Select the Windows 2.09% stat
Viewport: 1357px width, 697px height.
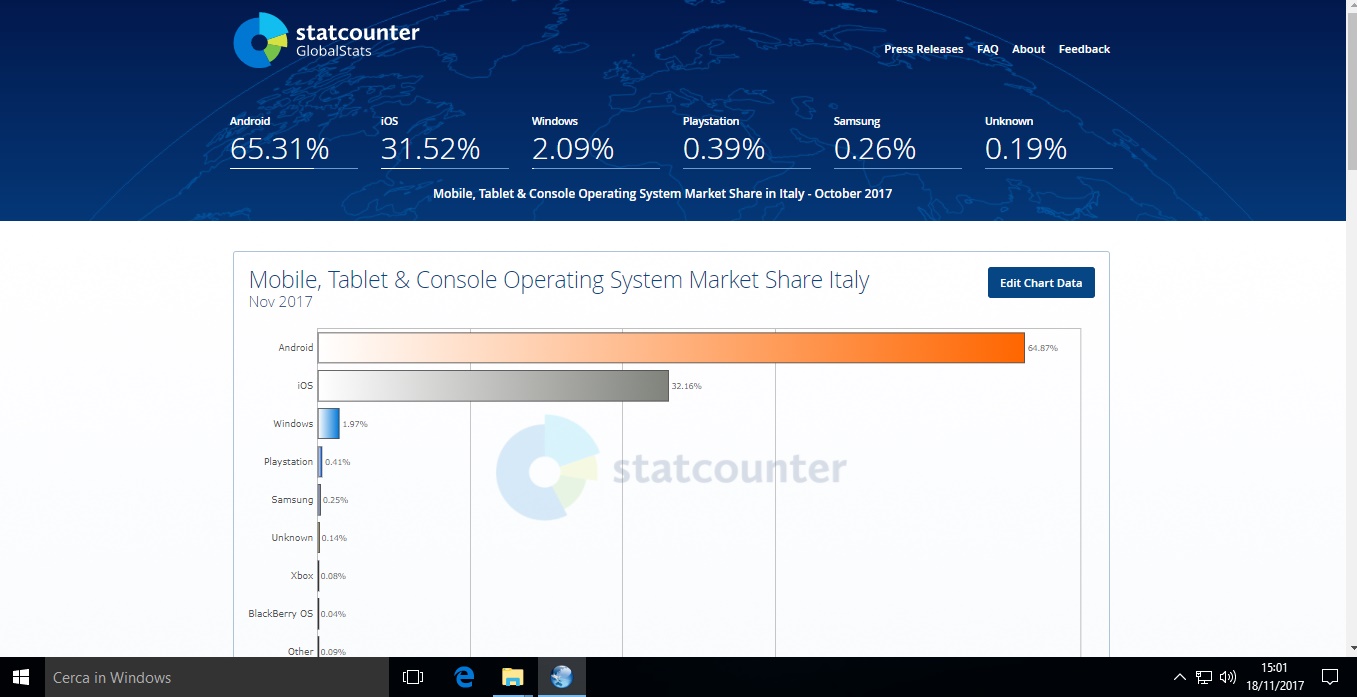click(x=595, y=141)
